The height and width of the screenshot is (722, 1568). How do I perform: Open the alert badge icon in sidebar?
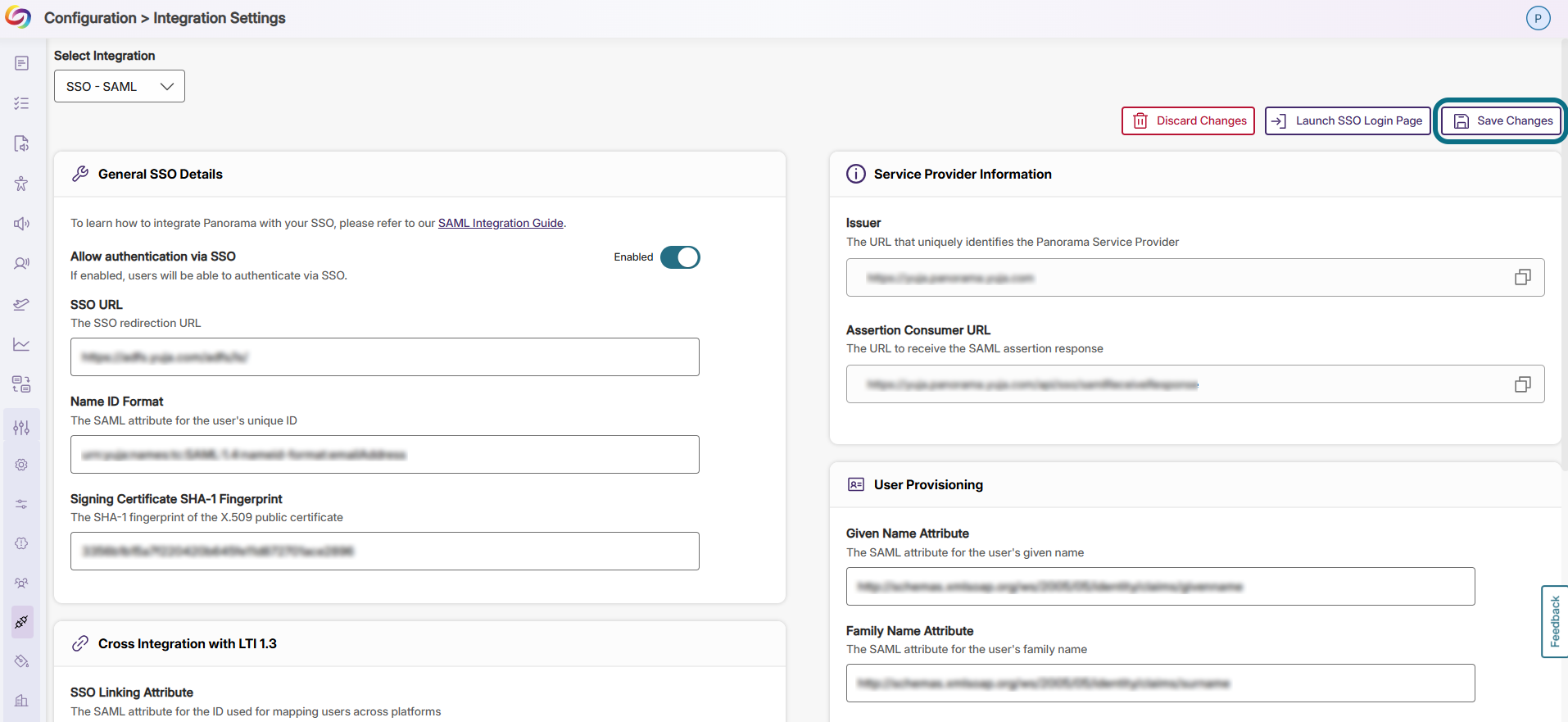coord(21,543)
